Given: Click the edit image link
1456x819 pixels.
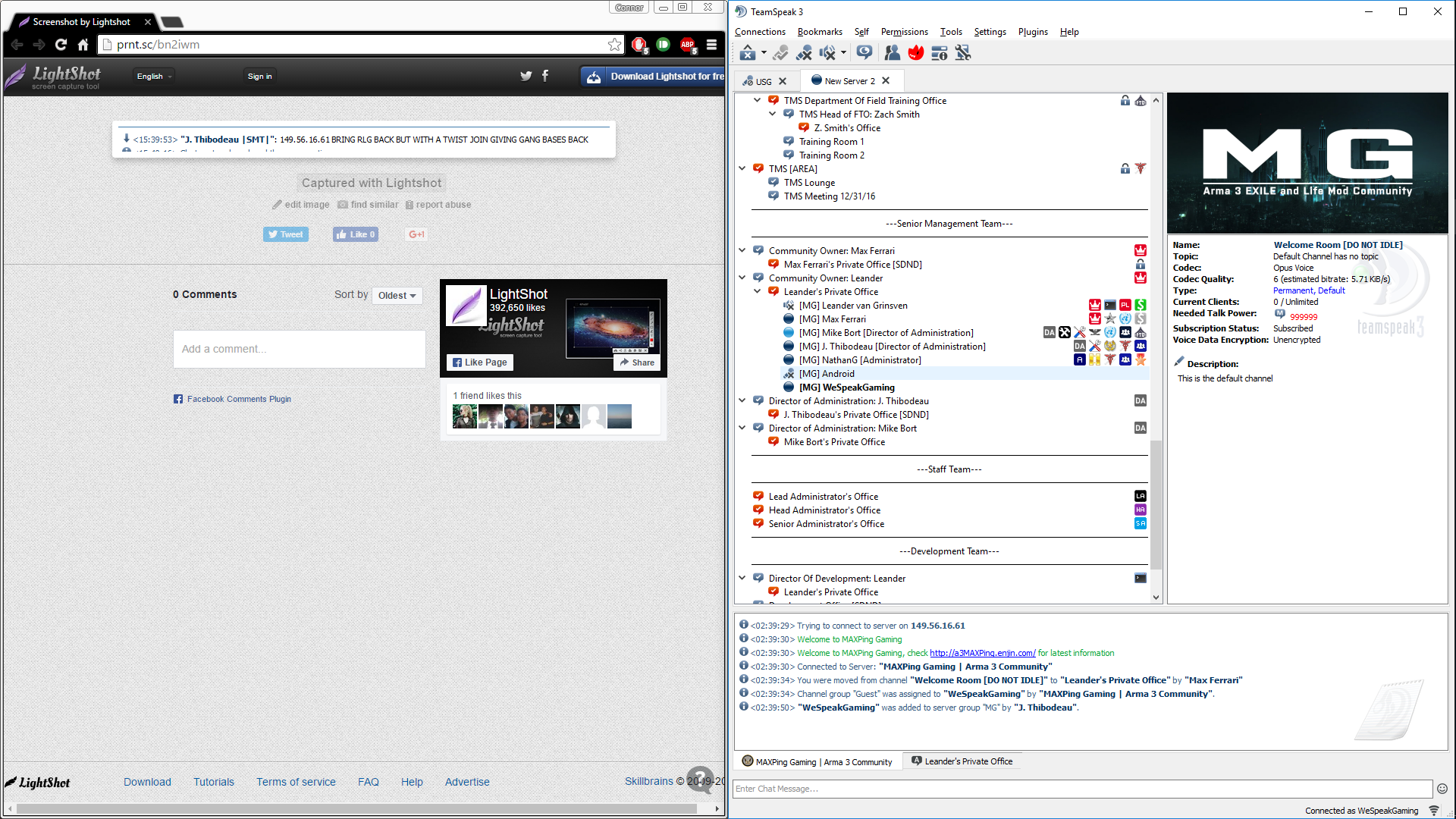Looking at the screenshot, I should click(301, 205).
